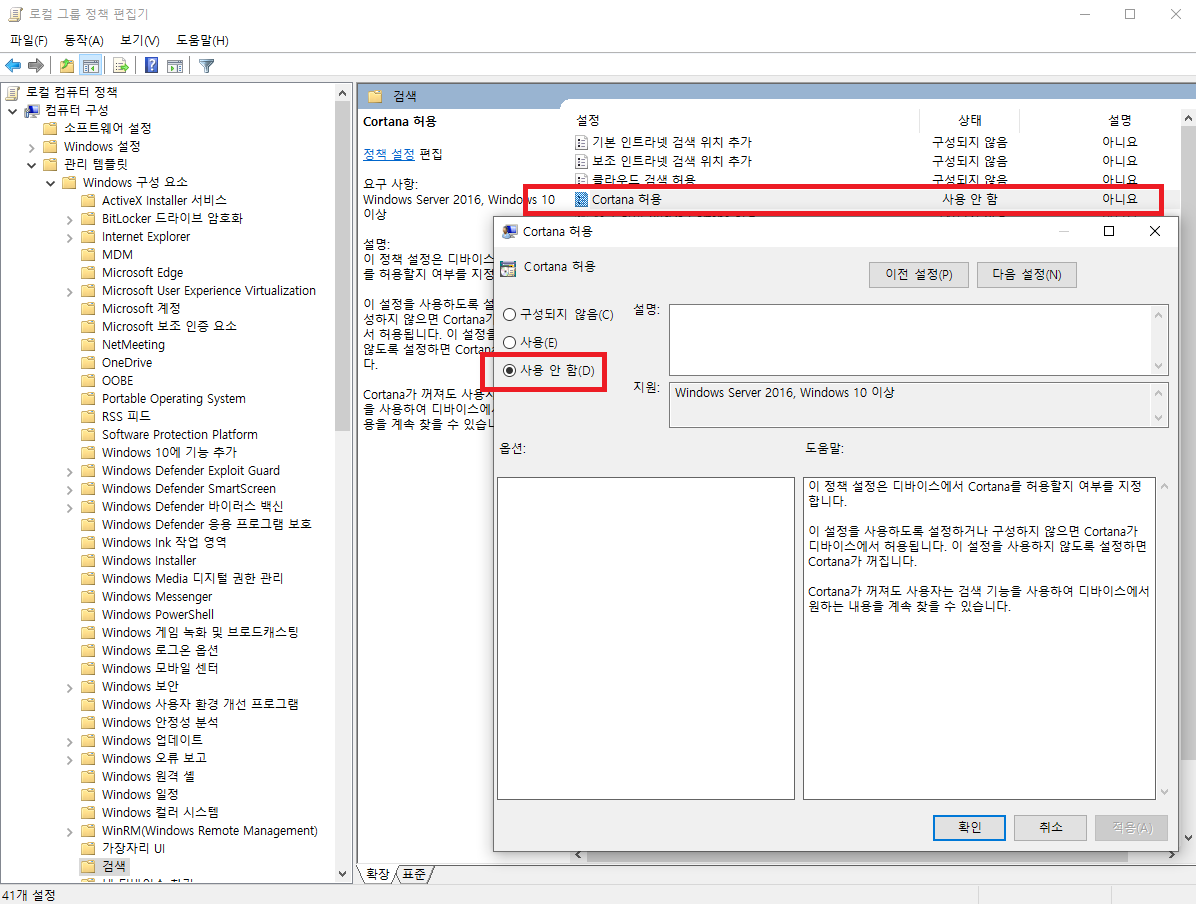Confirm with the 확인 button

pyautogui.click(x=969, y=828)
